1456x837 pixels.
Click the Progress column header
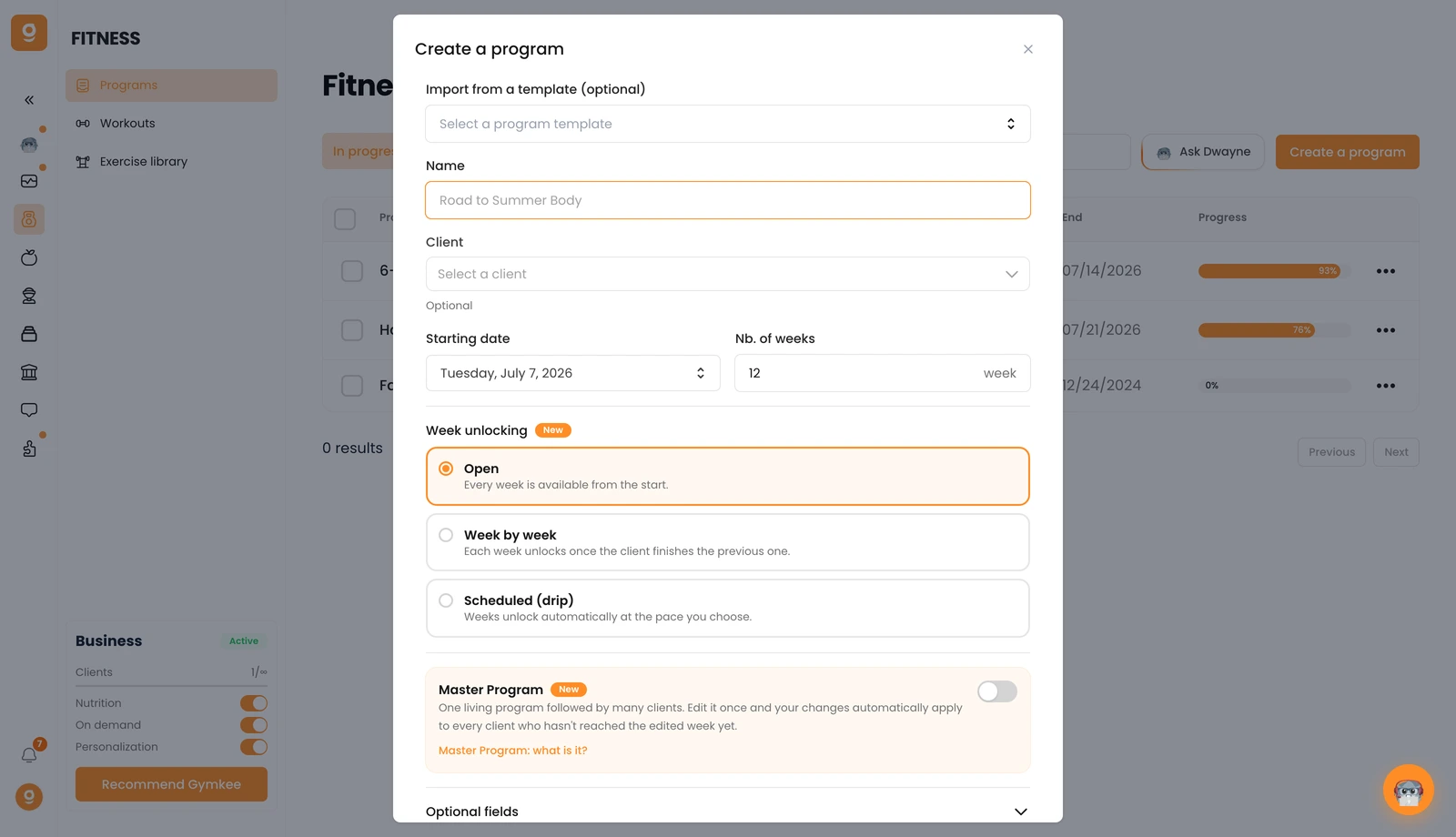point(1222,217)
